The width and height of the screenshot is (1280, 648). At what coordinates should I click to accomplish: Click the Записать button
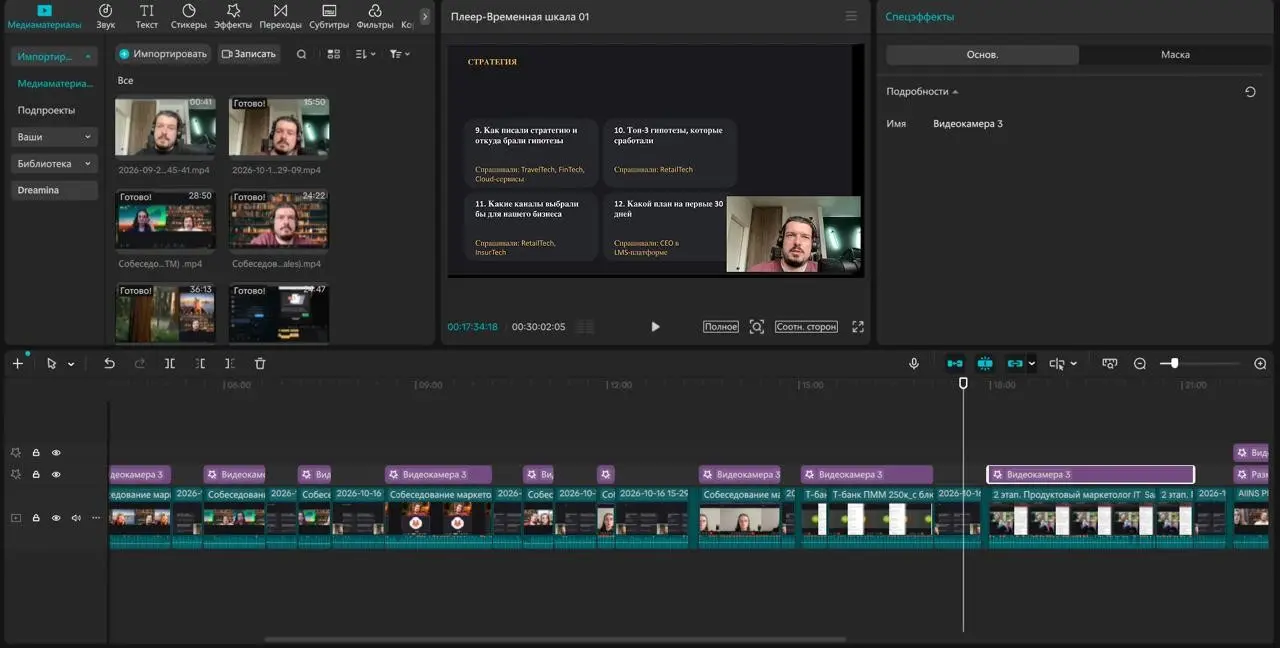click(x=248, y=54)
